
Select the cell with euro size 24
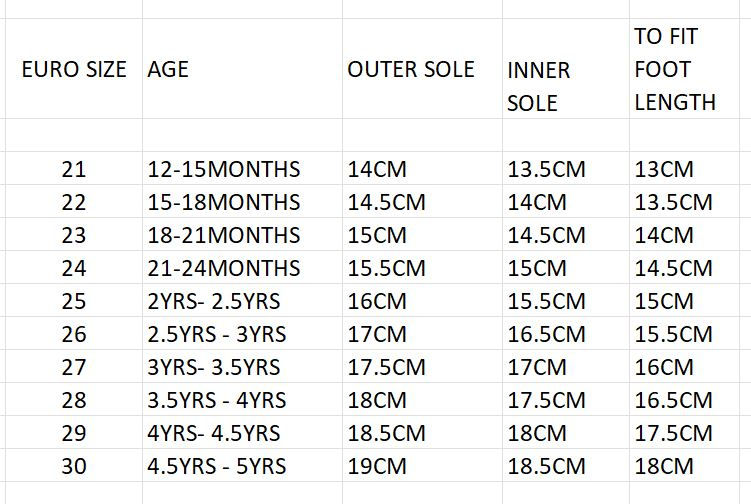[x=74, y=268]
